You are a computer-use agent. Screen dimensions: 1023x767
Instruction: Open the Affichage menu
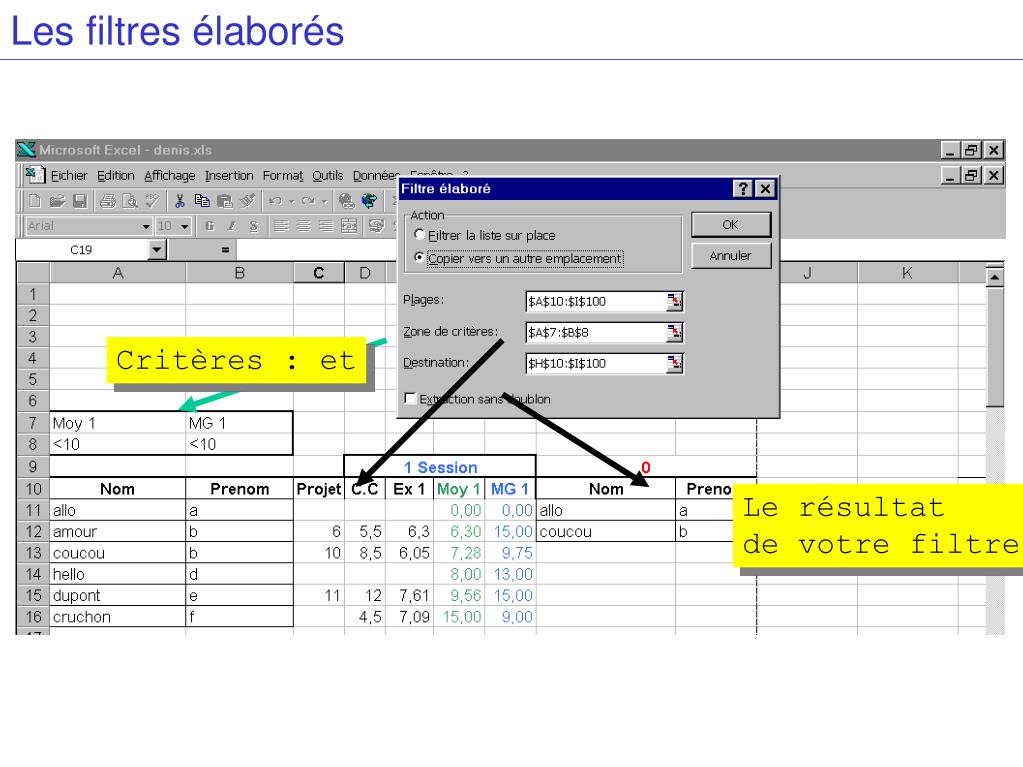click(170, 175)
